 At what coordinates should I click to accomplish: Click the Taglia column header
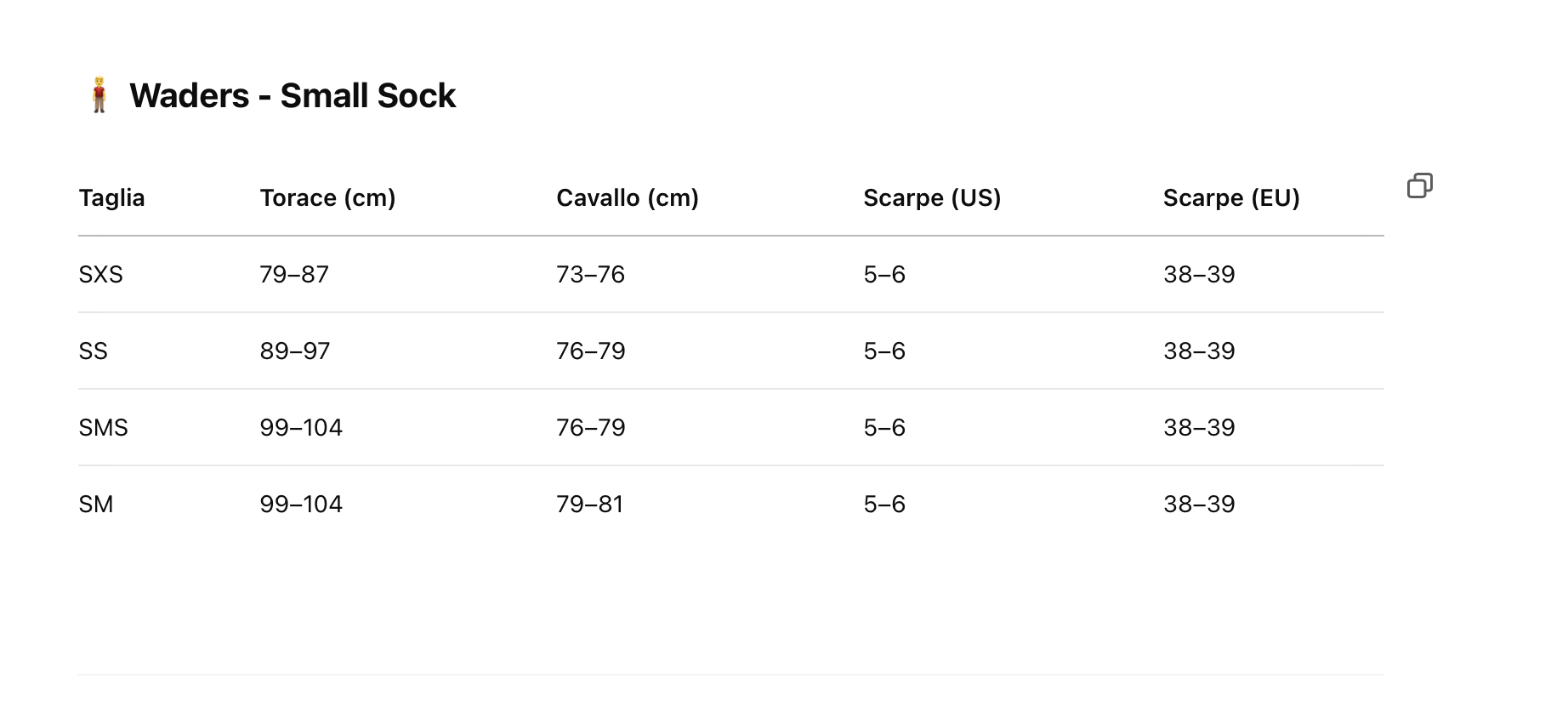[111, 198]
